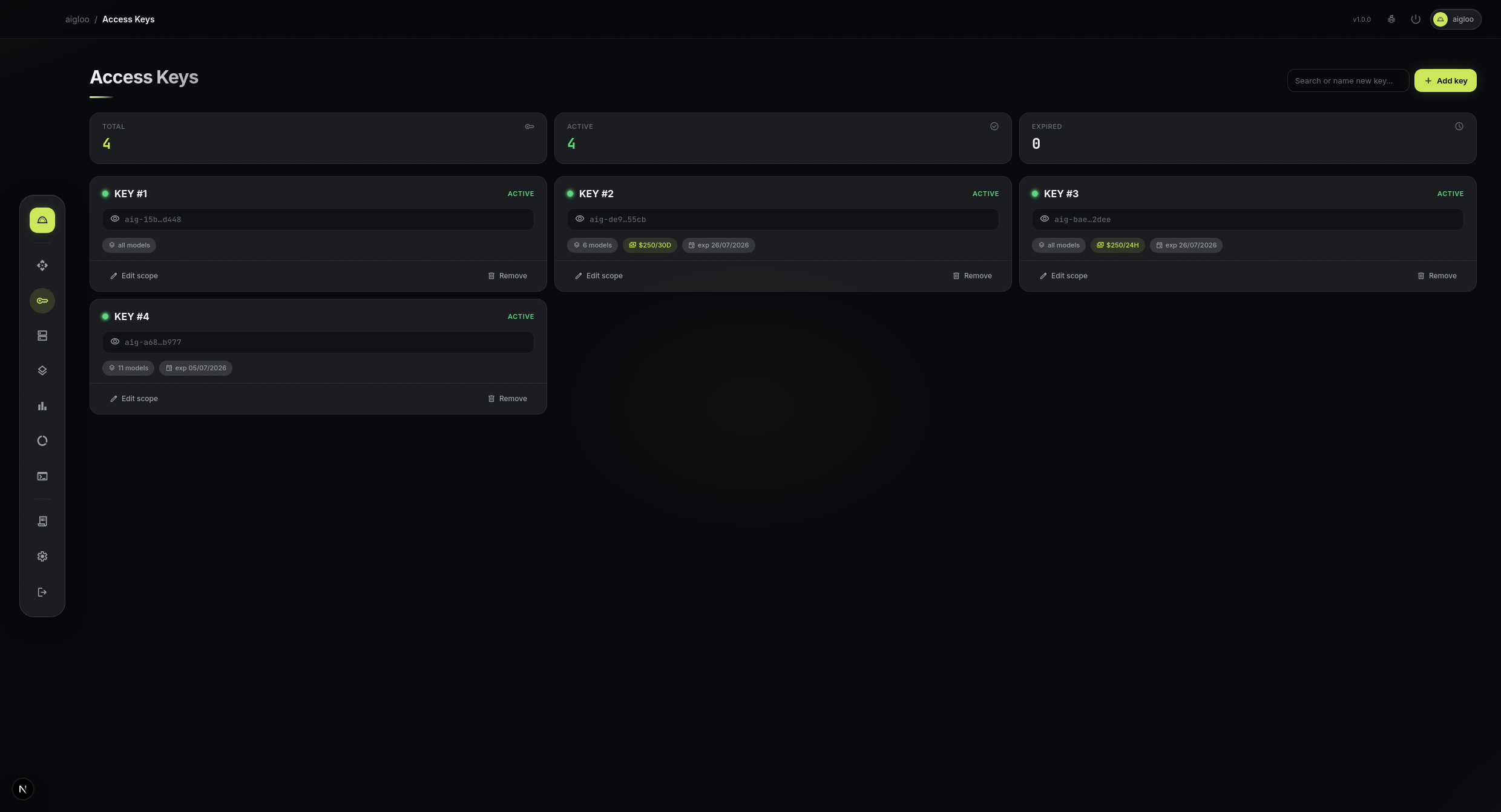1501x812 pixels.
Task: Click ACTIVE status on KEY #2
Action: (x=986, y=194)
